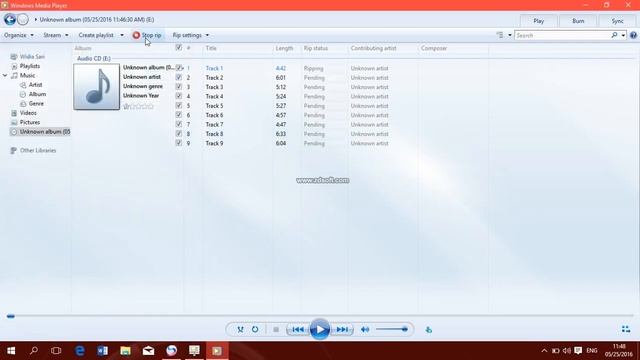Uncheck the Track 5 checkbox

point(178,105)
